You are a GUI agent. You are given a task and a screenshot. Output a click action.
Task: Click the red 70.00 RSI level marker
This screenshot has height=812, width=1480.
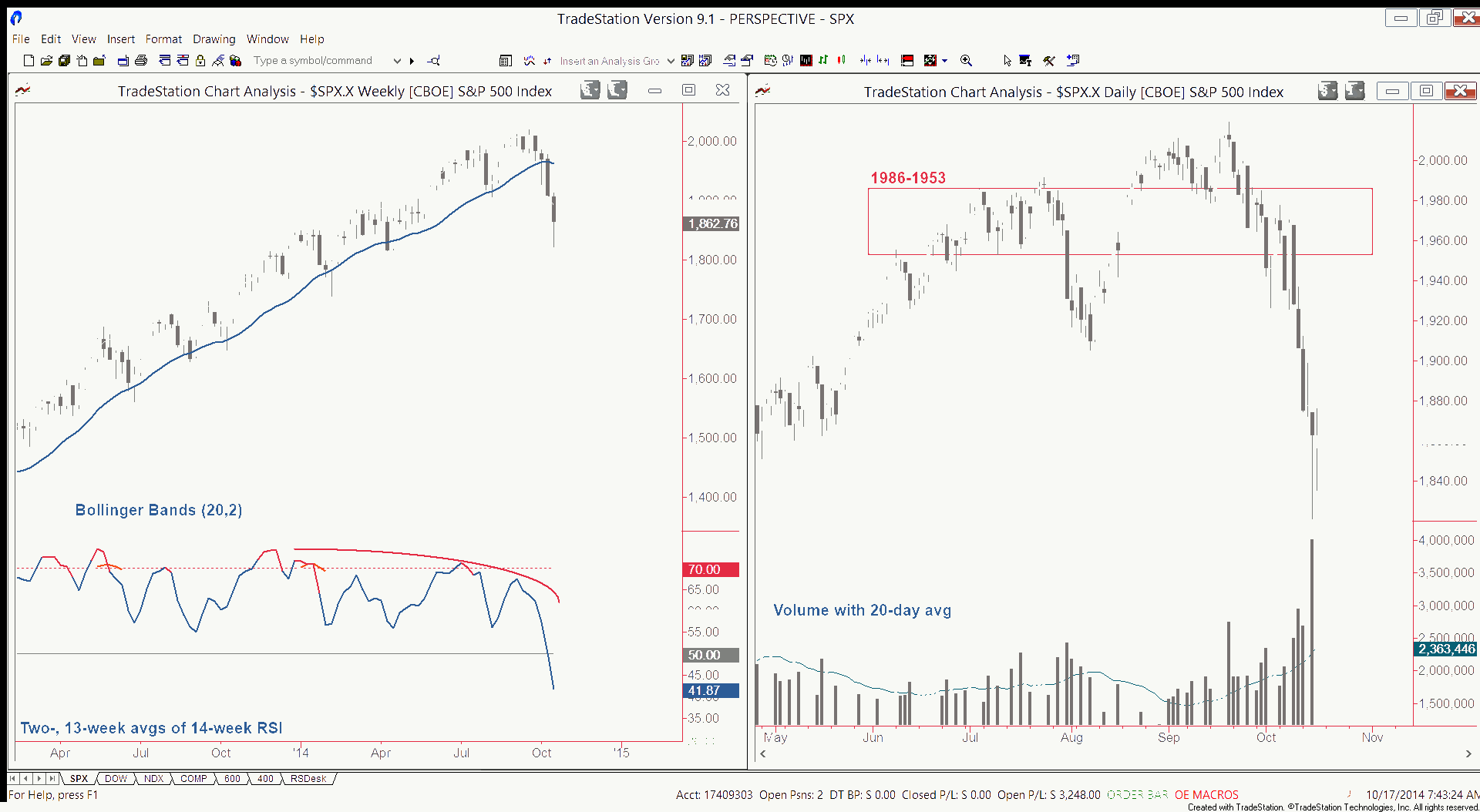pyautogui.click(x=711, y=569)
